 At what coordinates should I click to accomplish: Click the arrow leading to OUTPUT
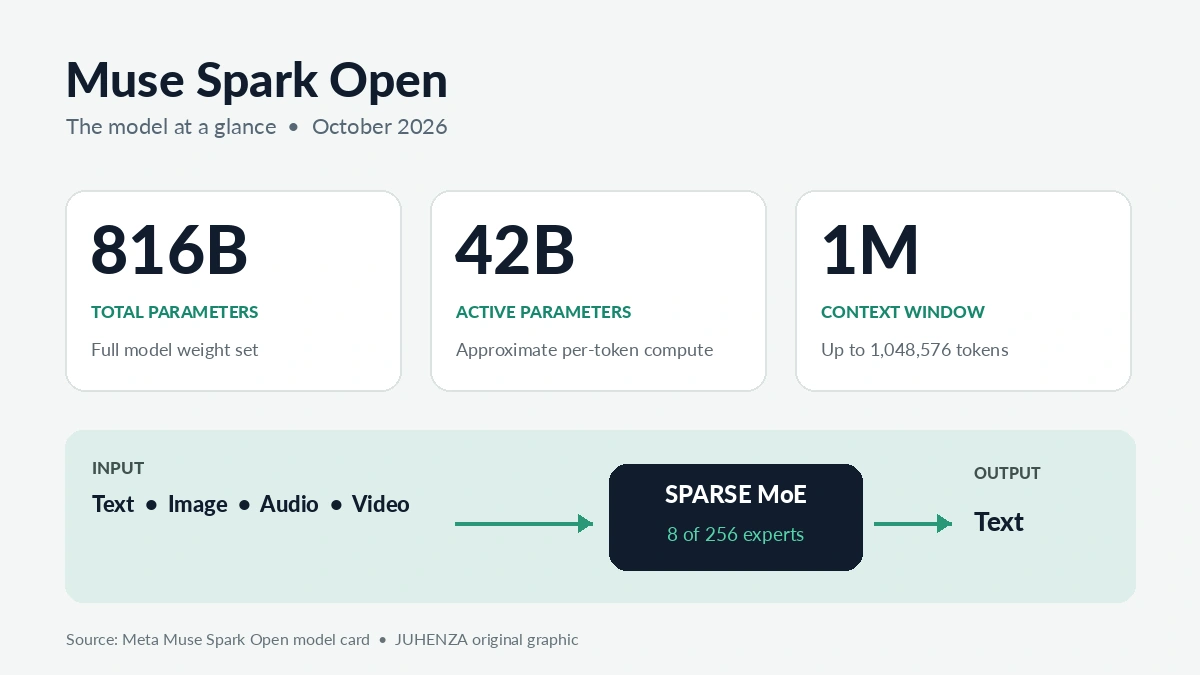point(912,523)
